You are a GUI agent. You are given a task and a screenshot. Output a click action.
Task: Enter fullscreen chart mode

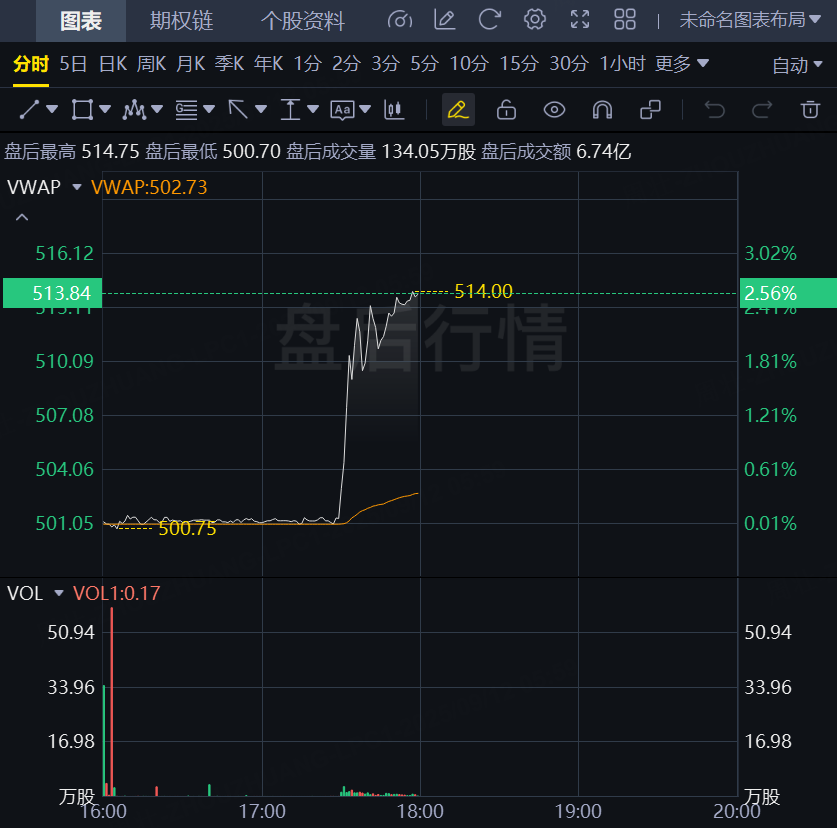(580, 19)
